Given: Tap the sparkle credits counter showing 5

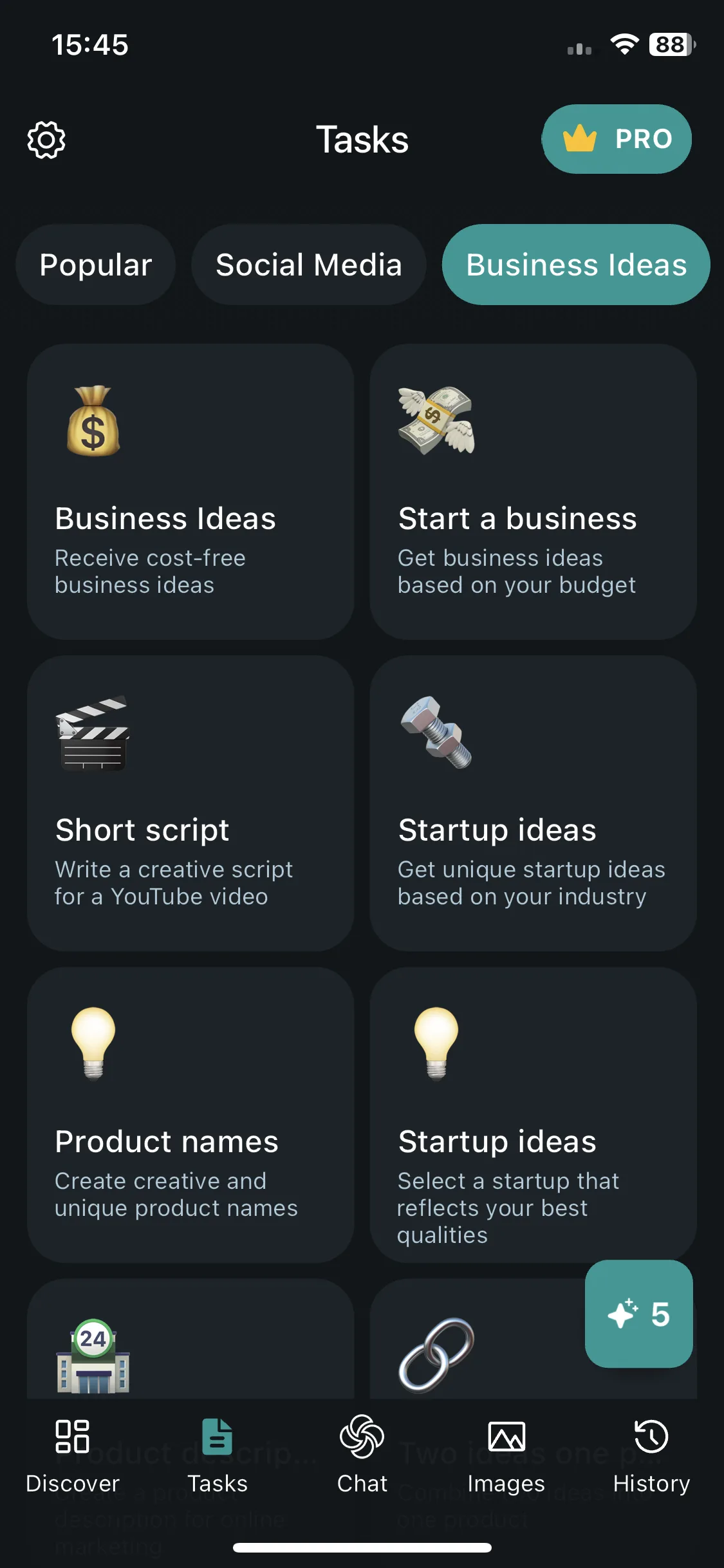Looking at the screenshot, I should pos(638,1314).
